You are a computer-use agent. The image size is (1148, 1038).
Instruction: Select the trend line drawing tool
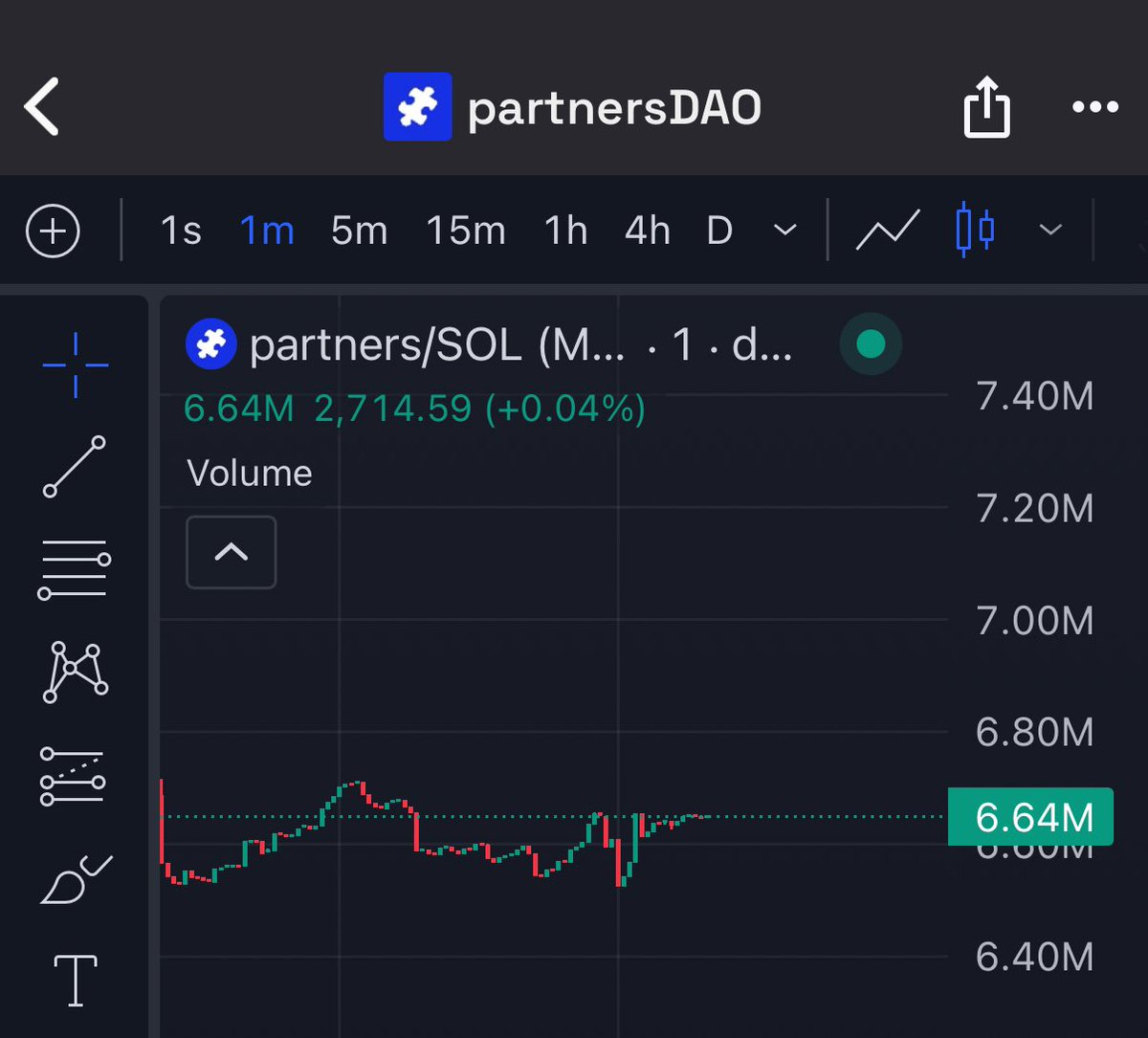(75, 466)
